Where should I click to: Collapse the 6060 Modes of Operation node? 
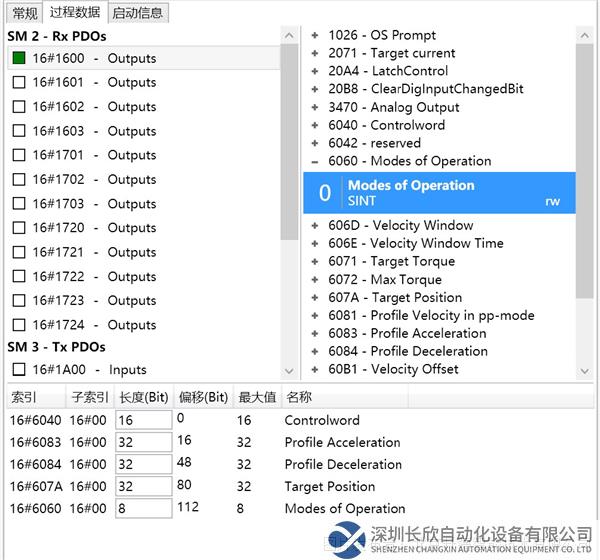pyautogui.click(x=315, y=161)
